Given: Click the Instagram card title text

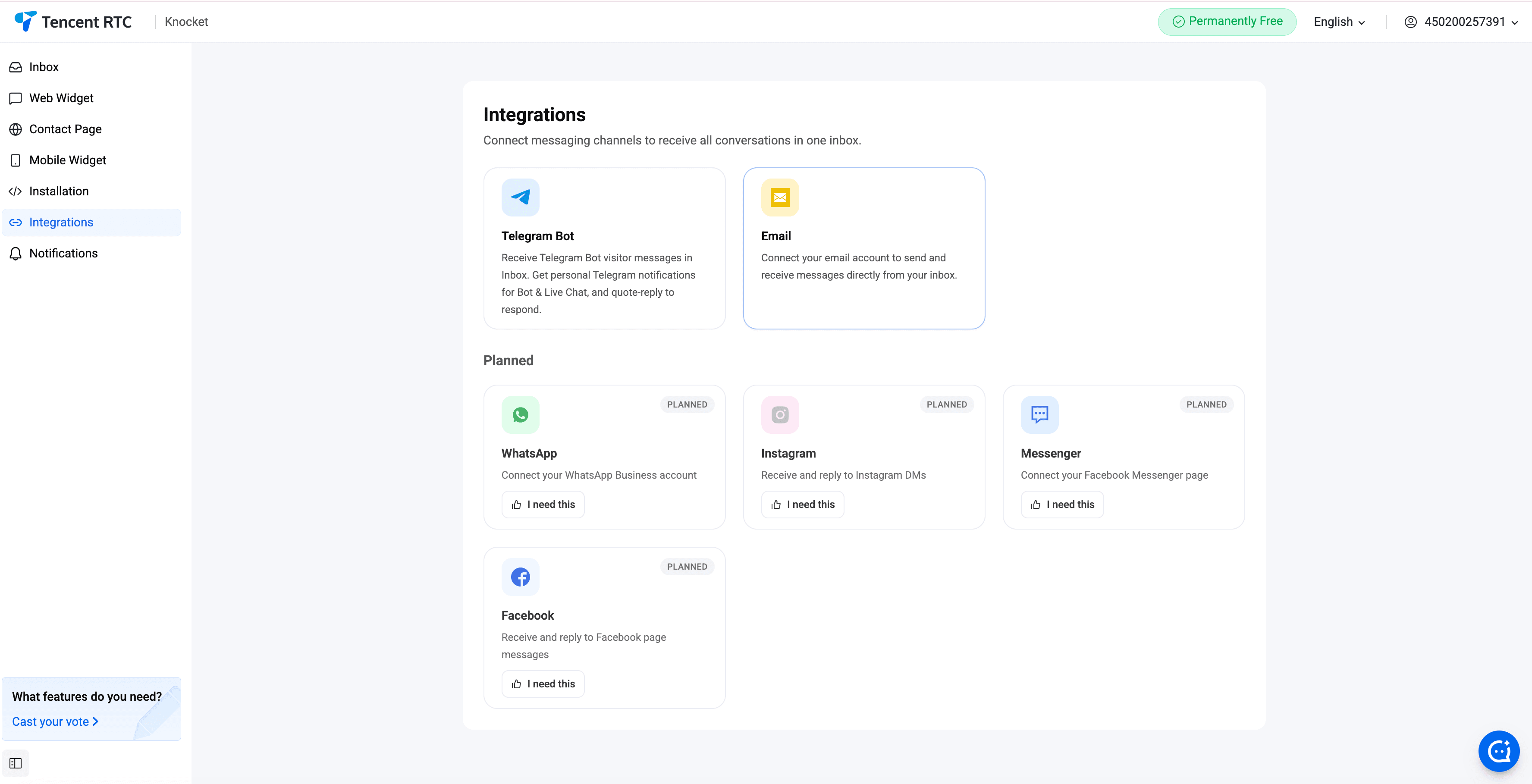Looking at the screenshot, I should click(788, 453).
